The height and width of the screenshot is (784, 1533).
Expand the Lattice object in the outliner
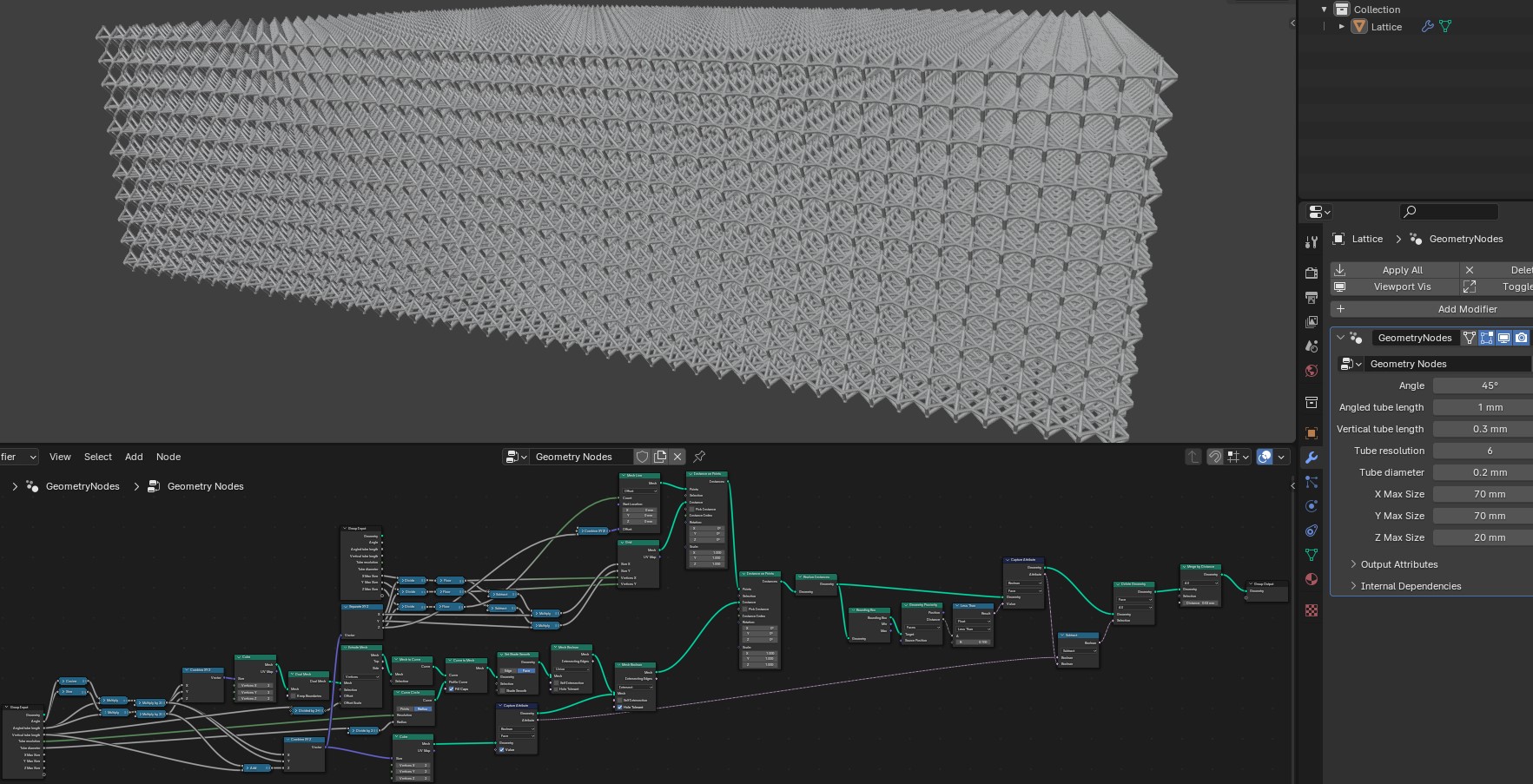tap(1342, 27)
